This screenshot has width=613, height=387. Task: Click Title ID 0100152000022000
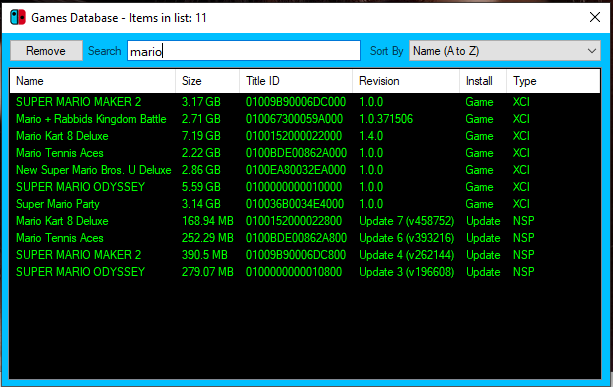pyautogui.click(x=294, y=136)
